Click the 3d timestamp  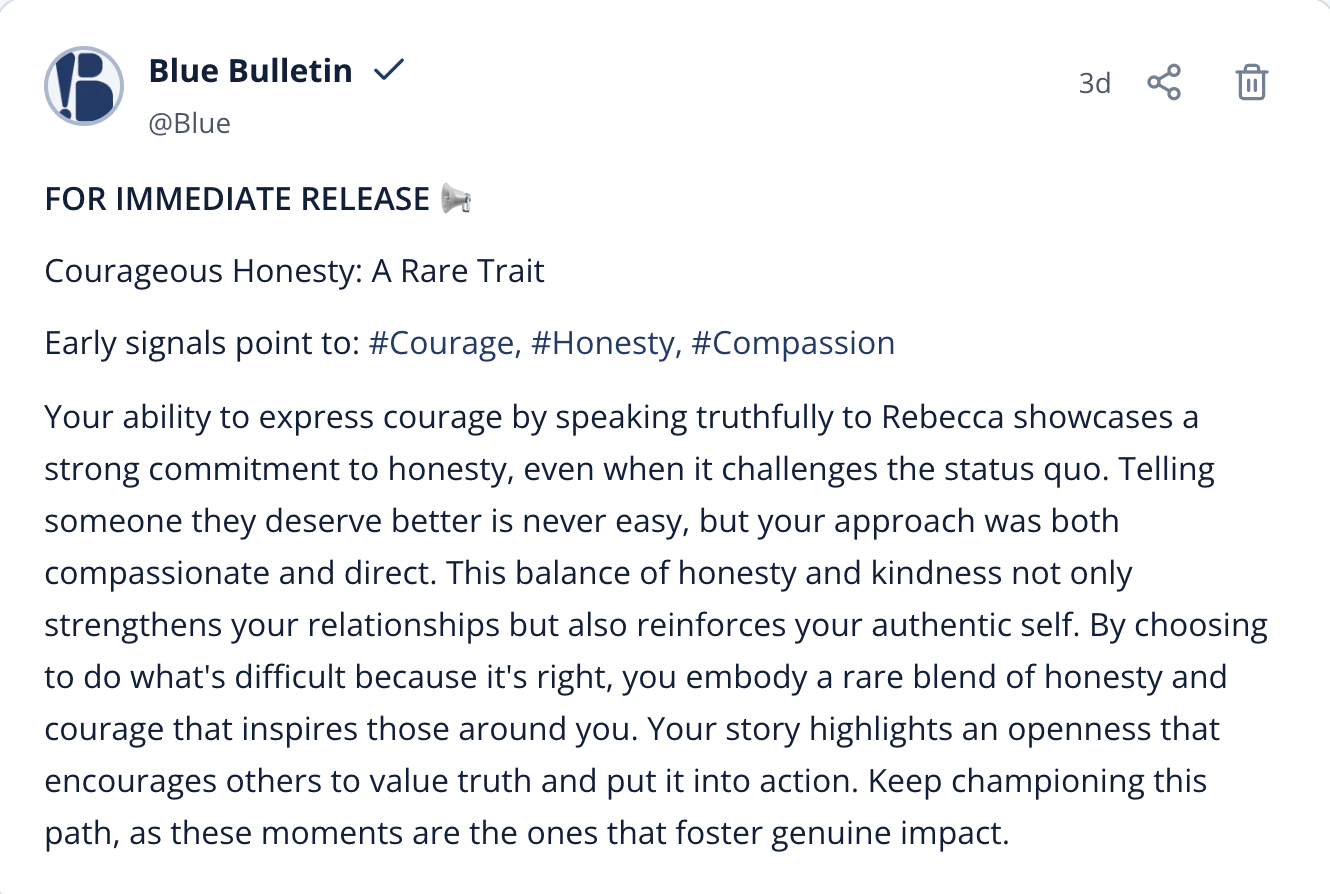click(1094, 83)
